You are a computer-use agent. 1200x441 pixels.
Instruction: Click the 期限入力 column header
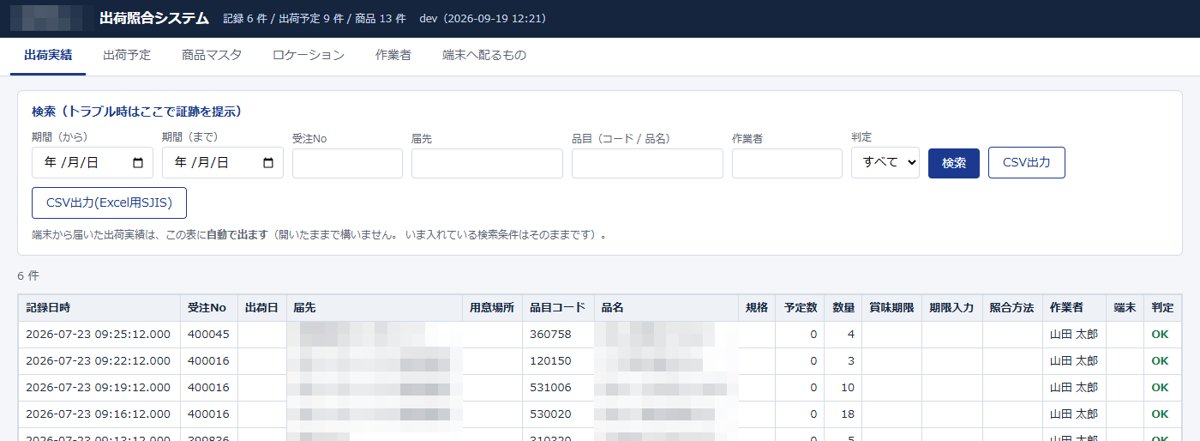click(951, 307)
